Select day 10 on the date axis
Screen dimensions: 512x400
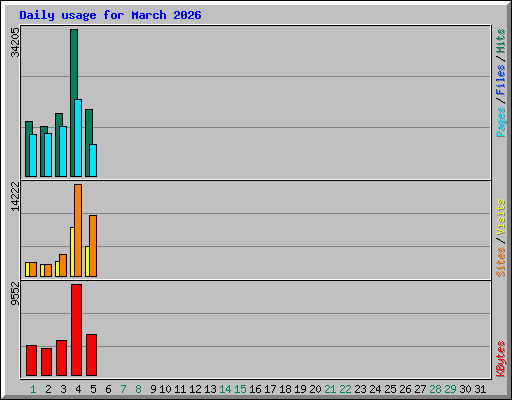coord(165,389)
